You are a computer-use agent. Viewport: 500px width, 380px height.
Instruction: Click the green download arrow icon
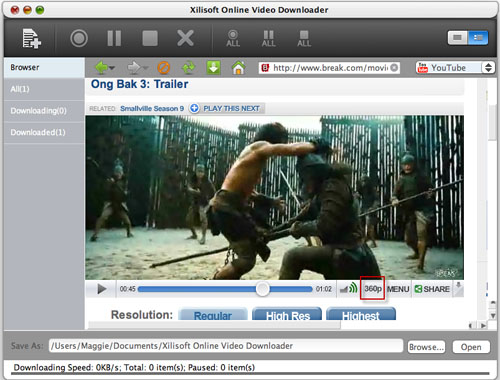(213, 68)
